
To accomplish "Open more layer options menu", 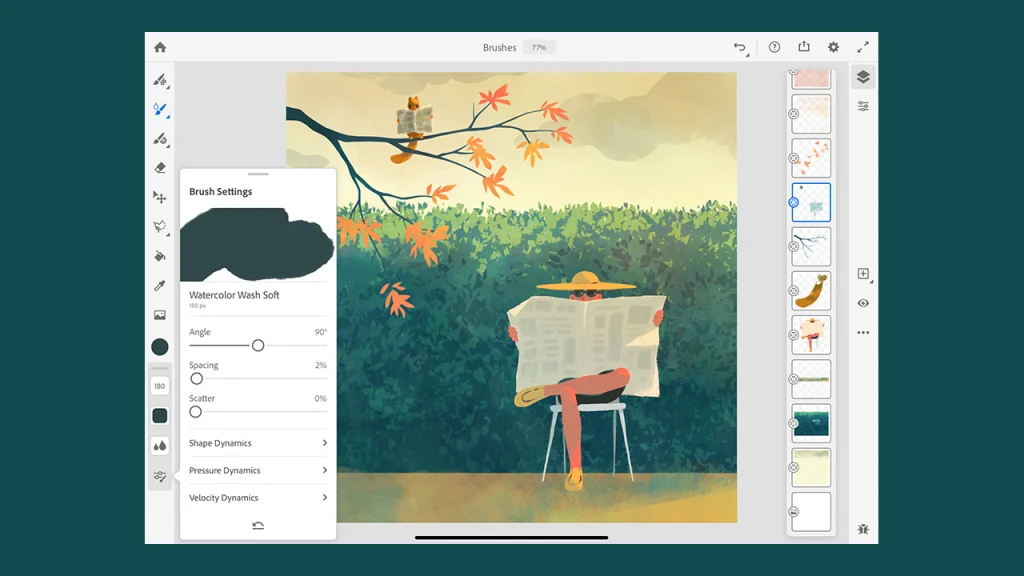I will pos(863,332).
